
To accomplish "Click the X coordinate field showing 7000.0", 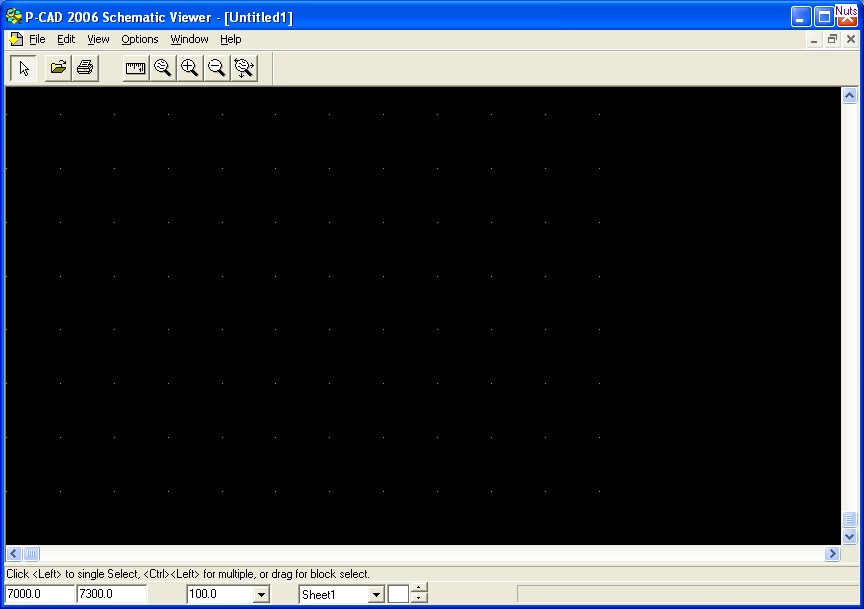I will pos(38,594).
